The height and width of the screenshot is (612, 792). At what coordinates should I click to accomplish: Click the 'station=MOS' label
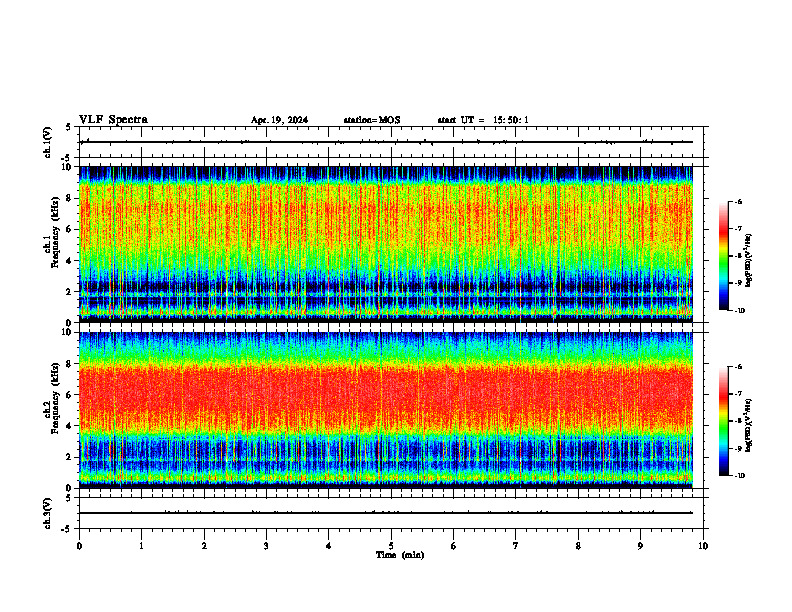372,120
